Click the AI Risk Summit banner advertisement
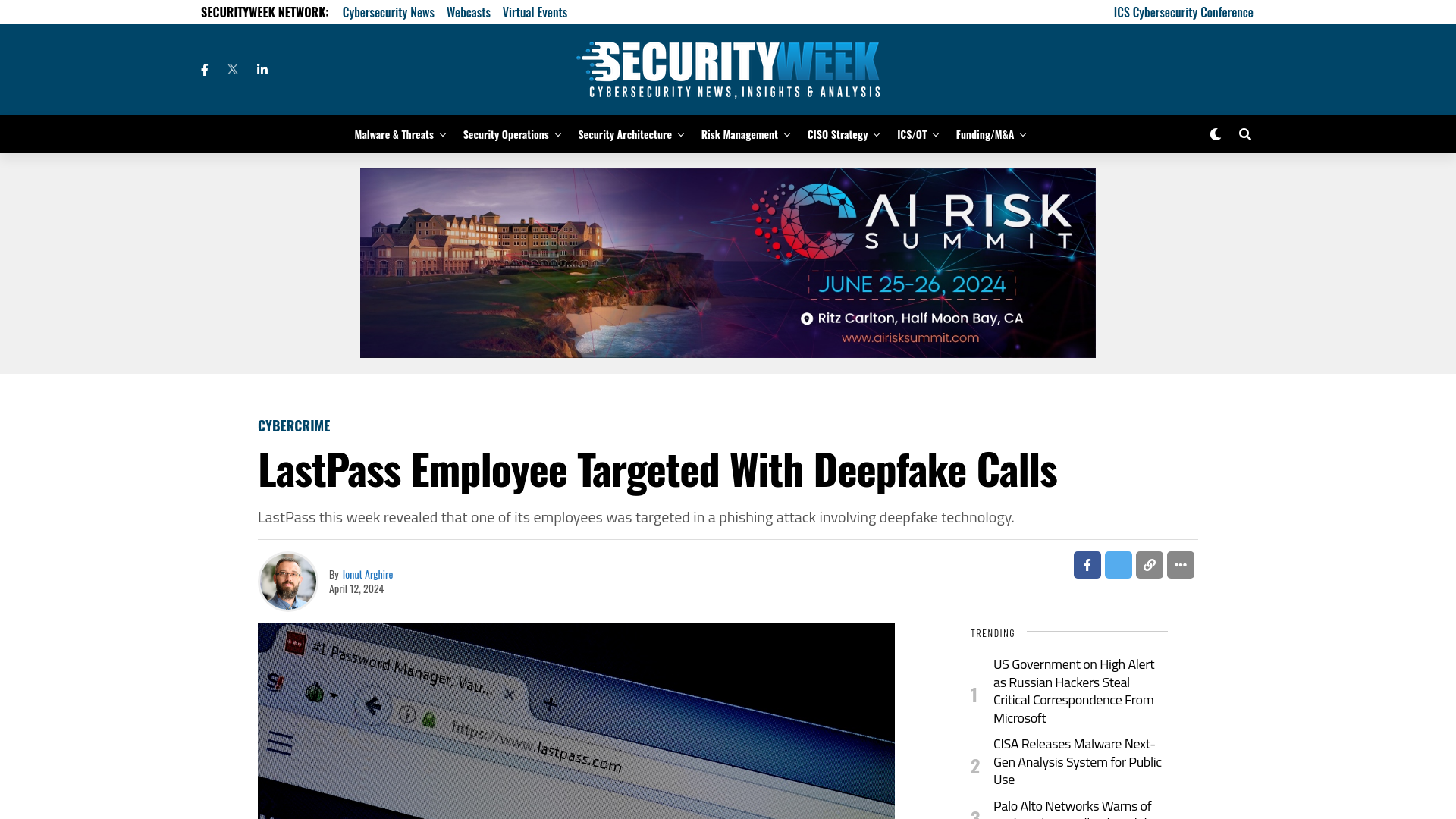Screen dimensions: 1456x819 (728, 263)
